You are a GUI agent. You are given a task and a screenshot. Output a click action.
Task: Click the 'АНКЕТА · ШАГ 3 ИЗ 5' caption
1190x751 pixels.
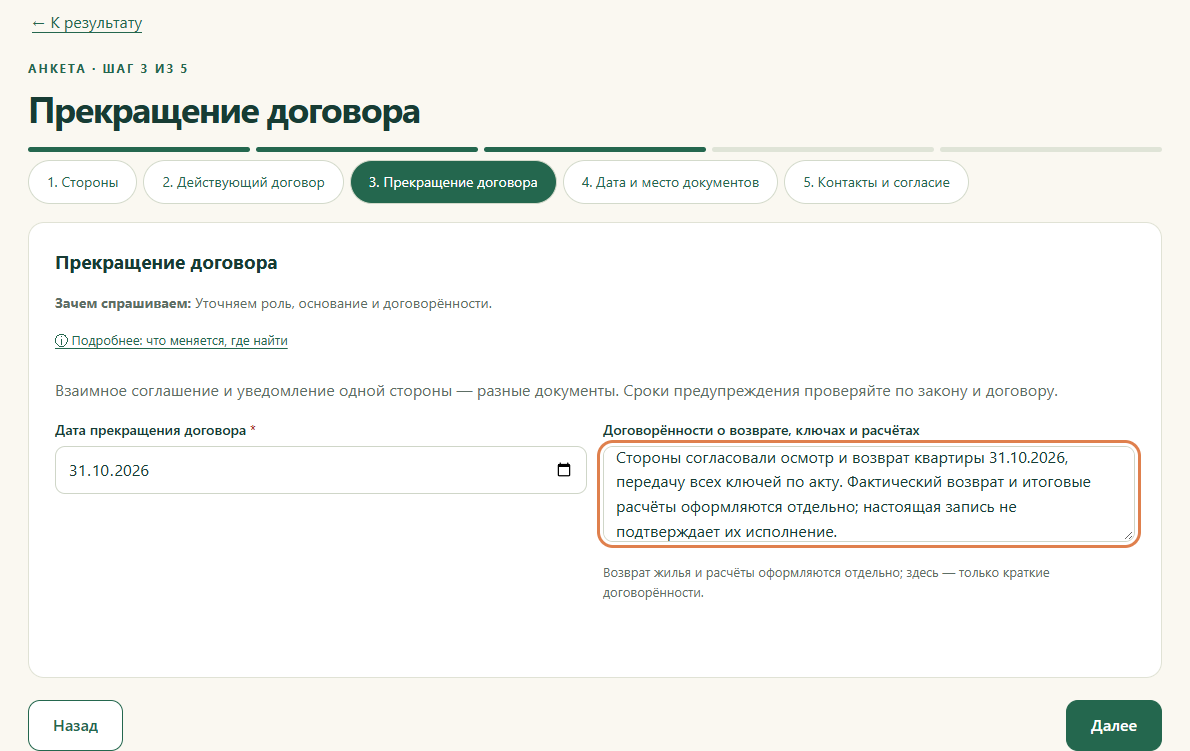[108, 68]
